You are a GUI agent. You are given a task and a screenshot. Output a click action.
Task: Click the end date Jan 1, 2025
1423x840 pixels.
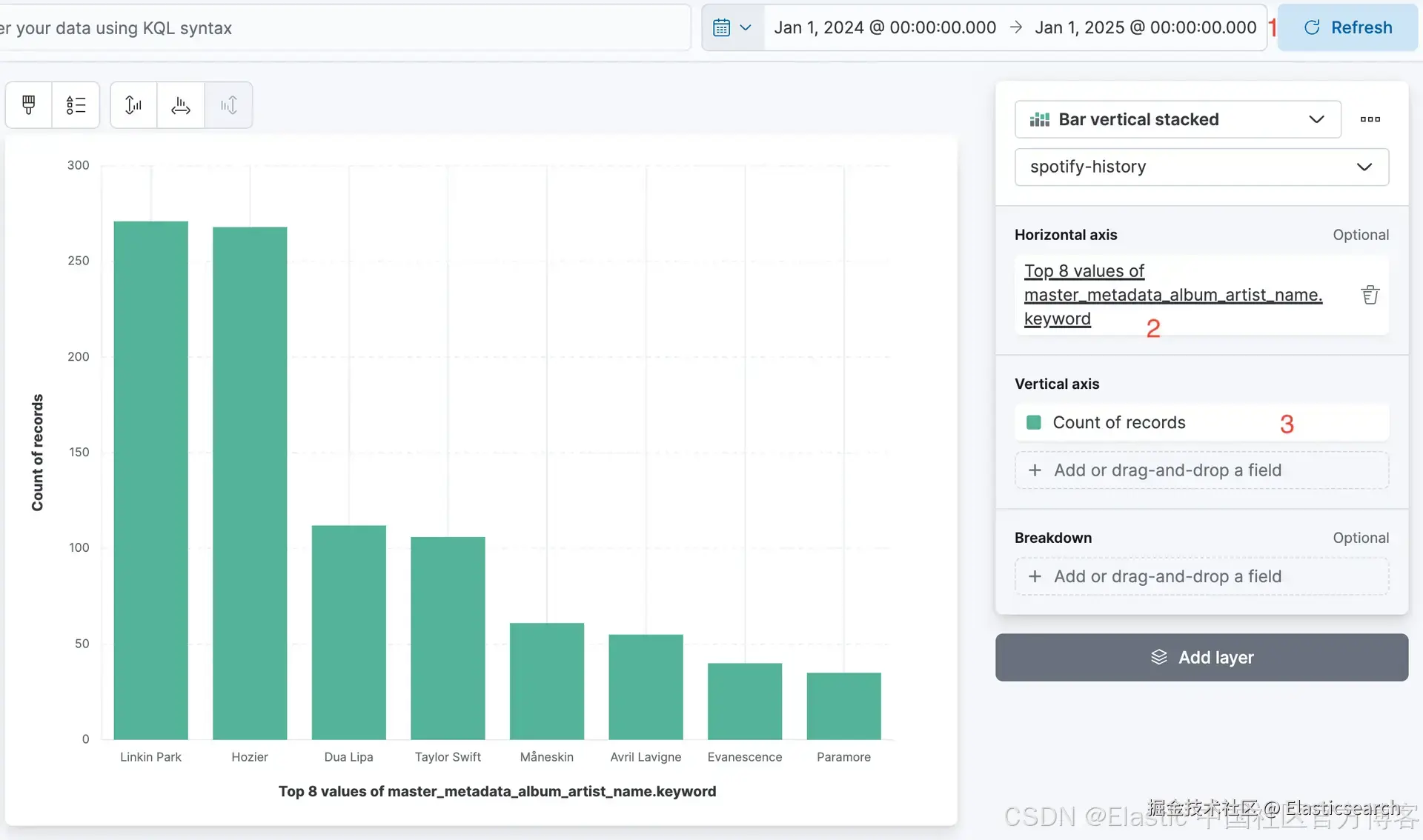[x=1145, y=28]
